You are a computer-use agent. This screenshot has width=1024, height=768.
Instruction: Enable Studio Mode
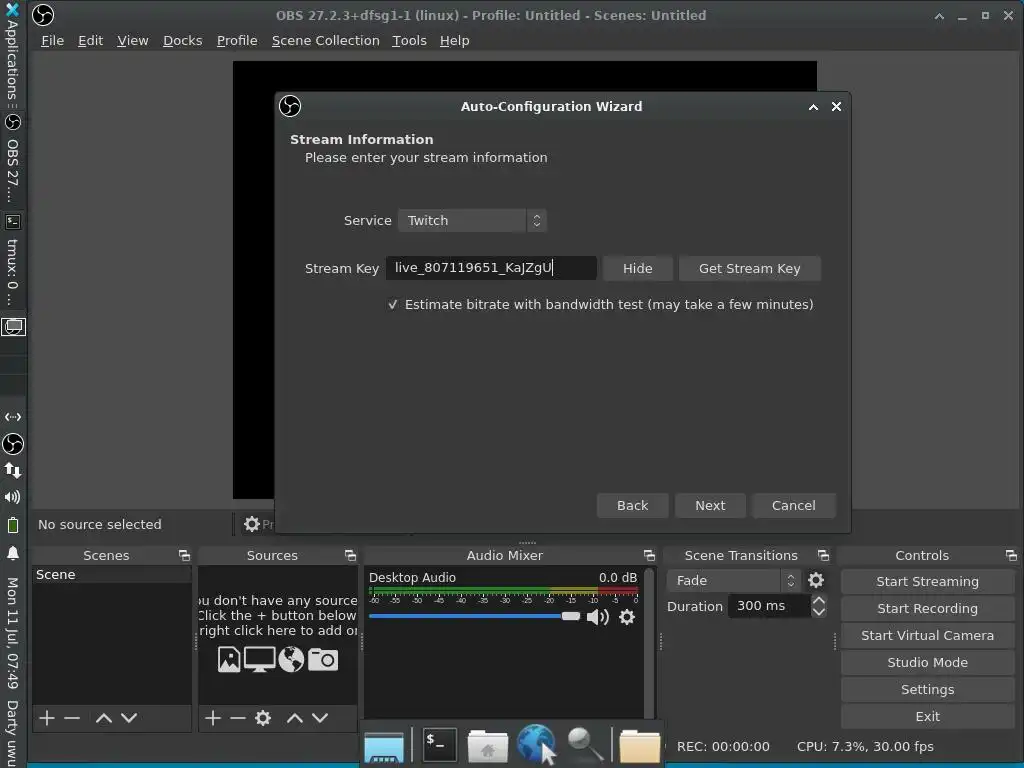pos(927,662)
